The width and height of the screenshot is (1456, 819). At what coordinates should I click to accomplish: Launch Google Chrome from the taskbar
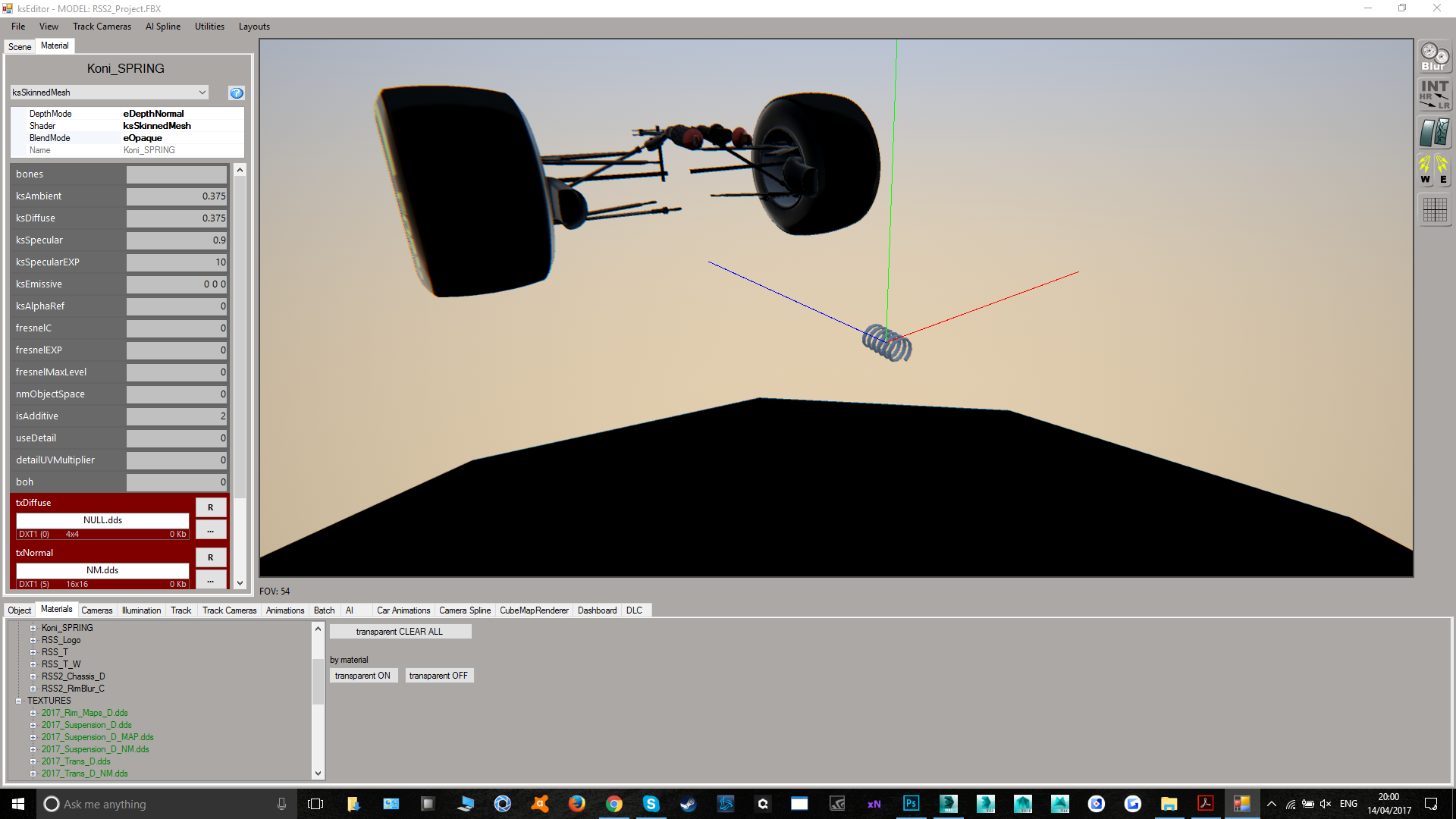pos(614,804)
